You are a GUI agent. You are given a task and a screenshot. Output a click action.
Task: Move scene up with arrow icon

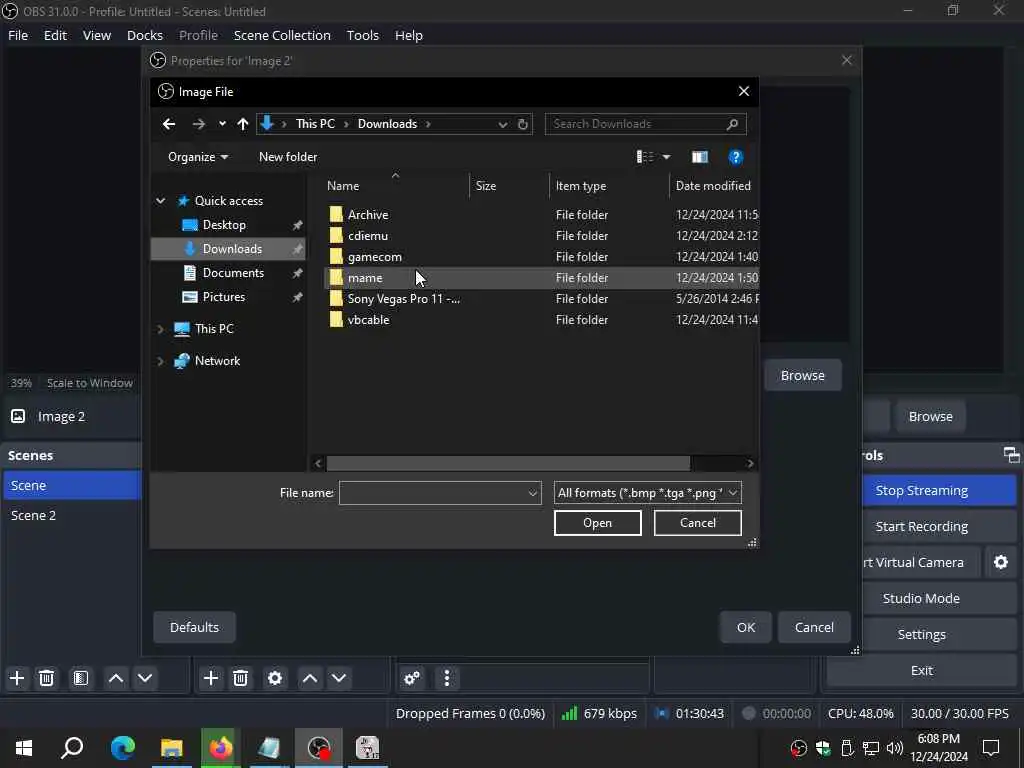click(116, 678)
